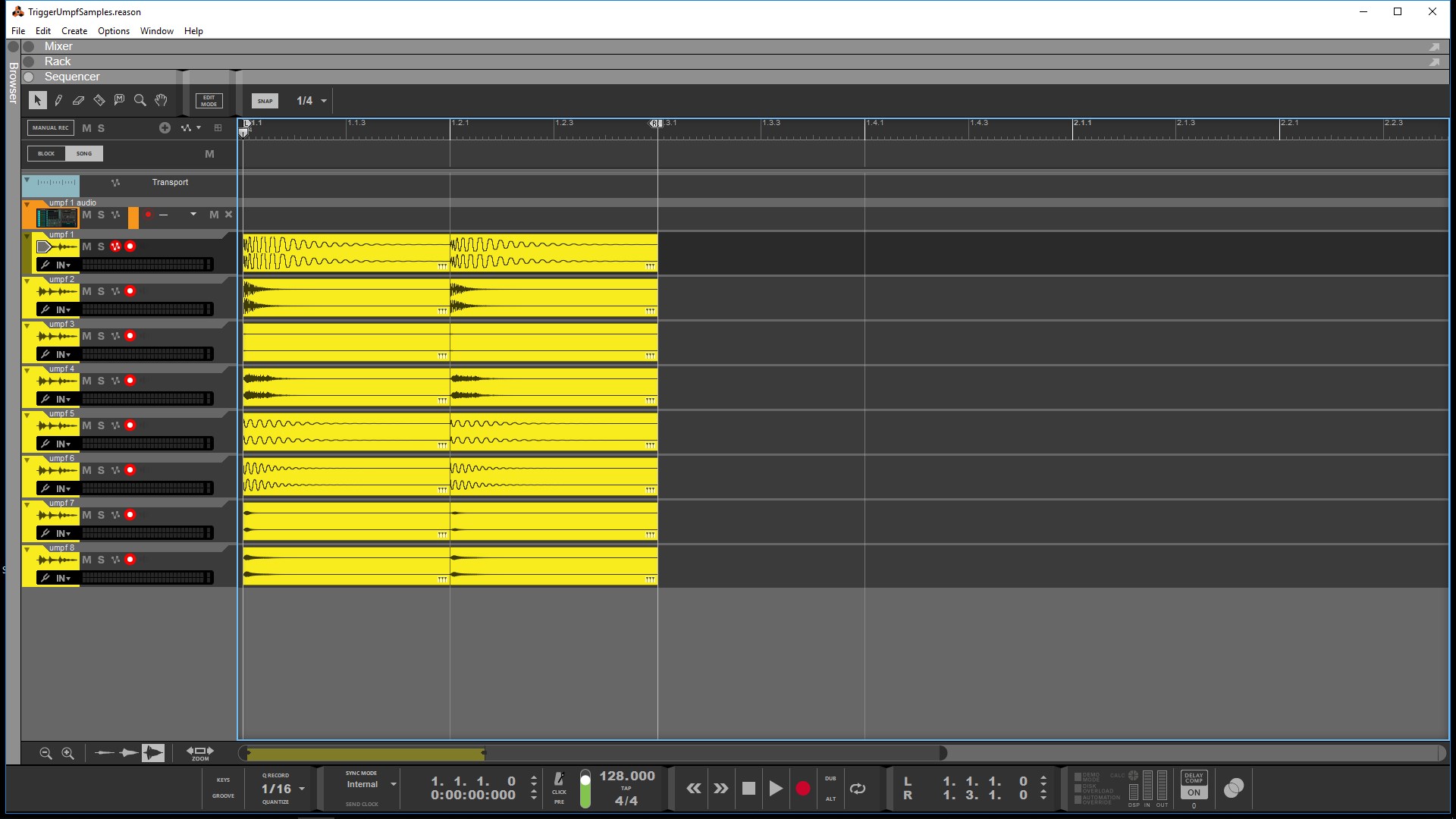Screen dimensions: 1456x819
Task: Collapse the Transport track
Action: (27, 180)
